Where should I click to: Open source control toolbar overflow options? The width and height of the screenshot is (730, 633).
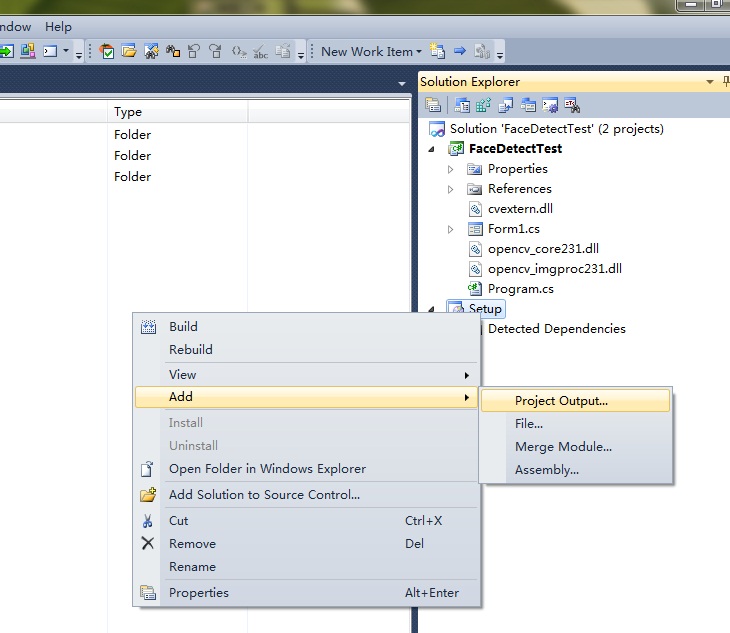(x=301, y=55)
